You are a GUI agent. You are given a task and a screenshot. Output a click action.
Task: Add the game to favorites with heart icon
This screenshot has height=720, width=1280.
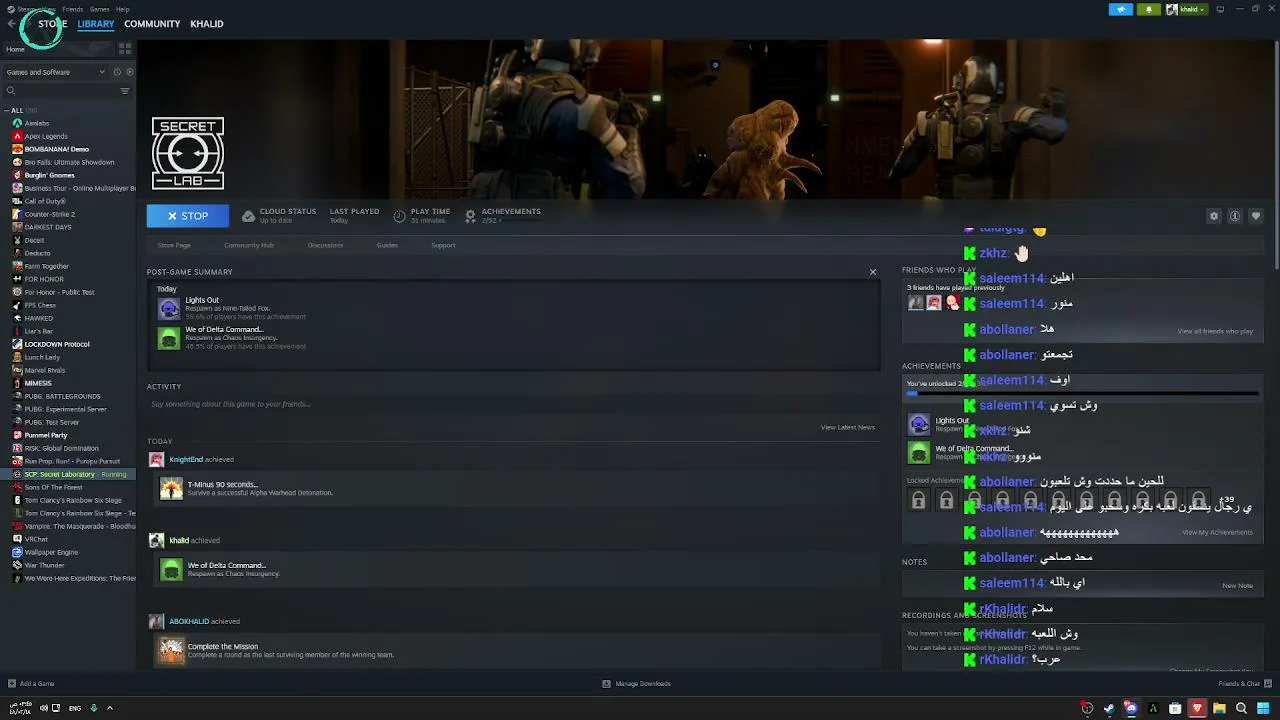pyautogui.click(x=1256, y=216)
